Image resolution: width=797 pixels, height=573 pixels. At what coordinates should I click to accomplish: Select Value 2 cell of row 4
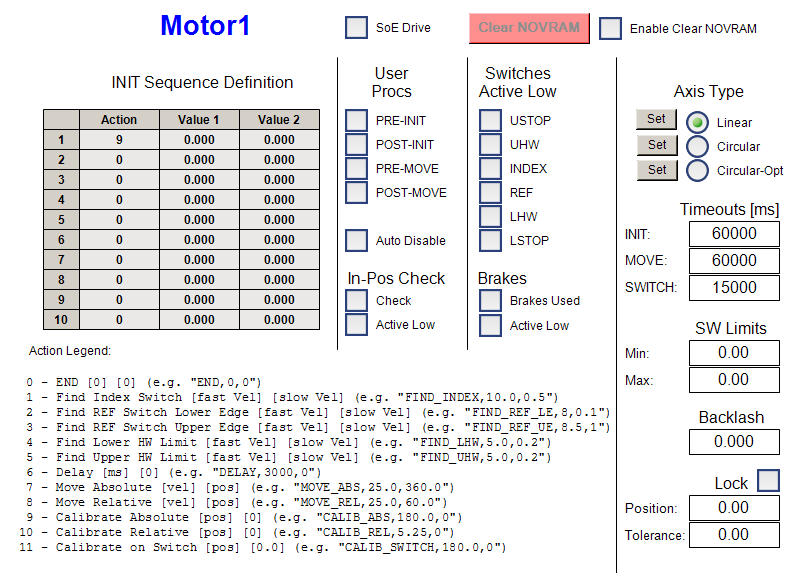(x=280, y=199)
